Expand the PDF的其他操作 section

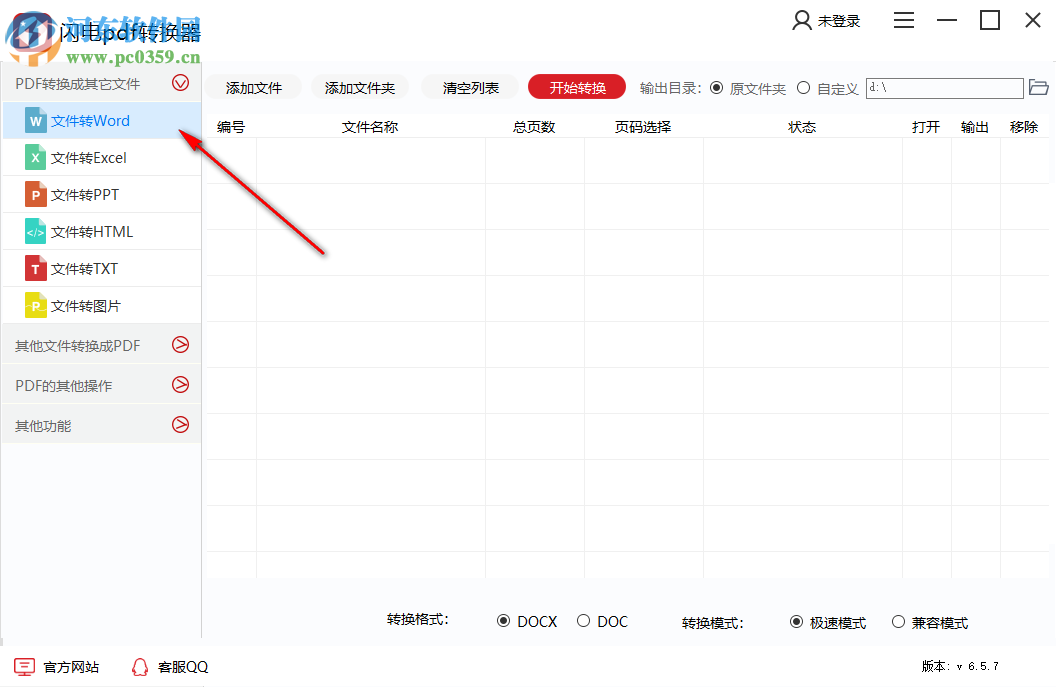tap(181, 384)
